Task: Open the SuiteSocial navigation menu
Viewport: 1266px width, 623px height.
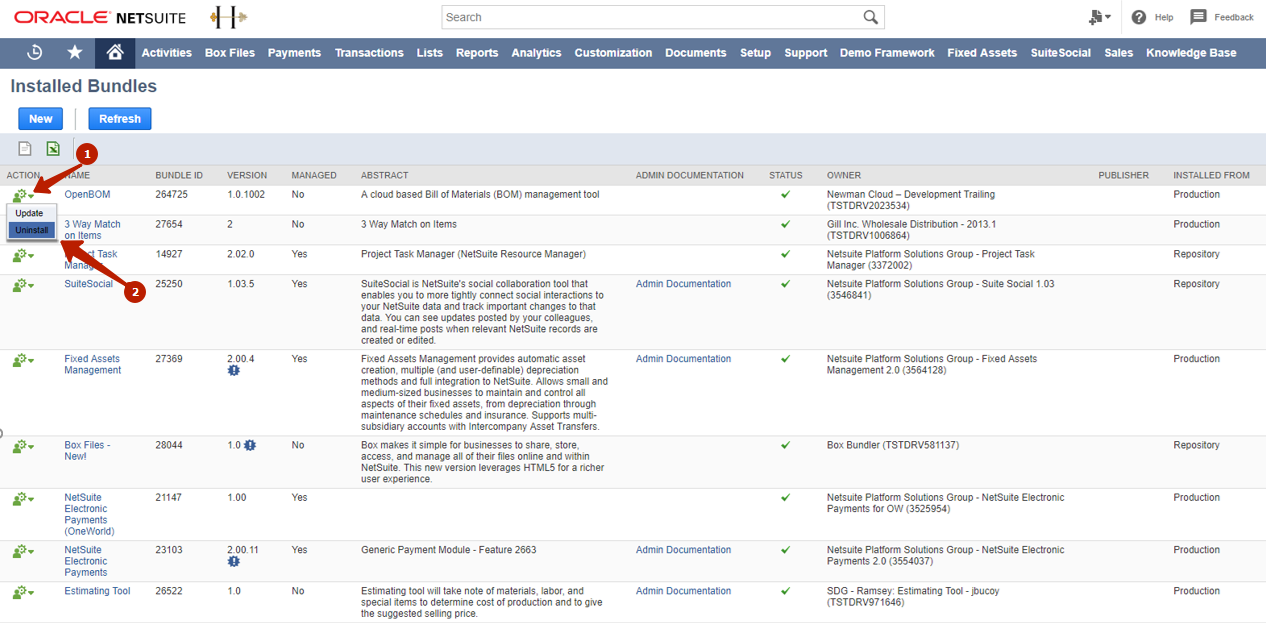Action: click(1061, 53)
